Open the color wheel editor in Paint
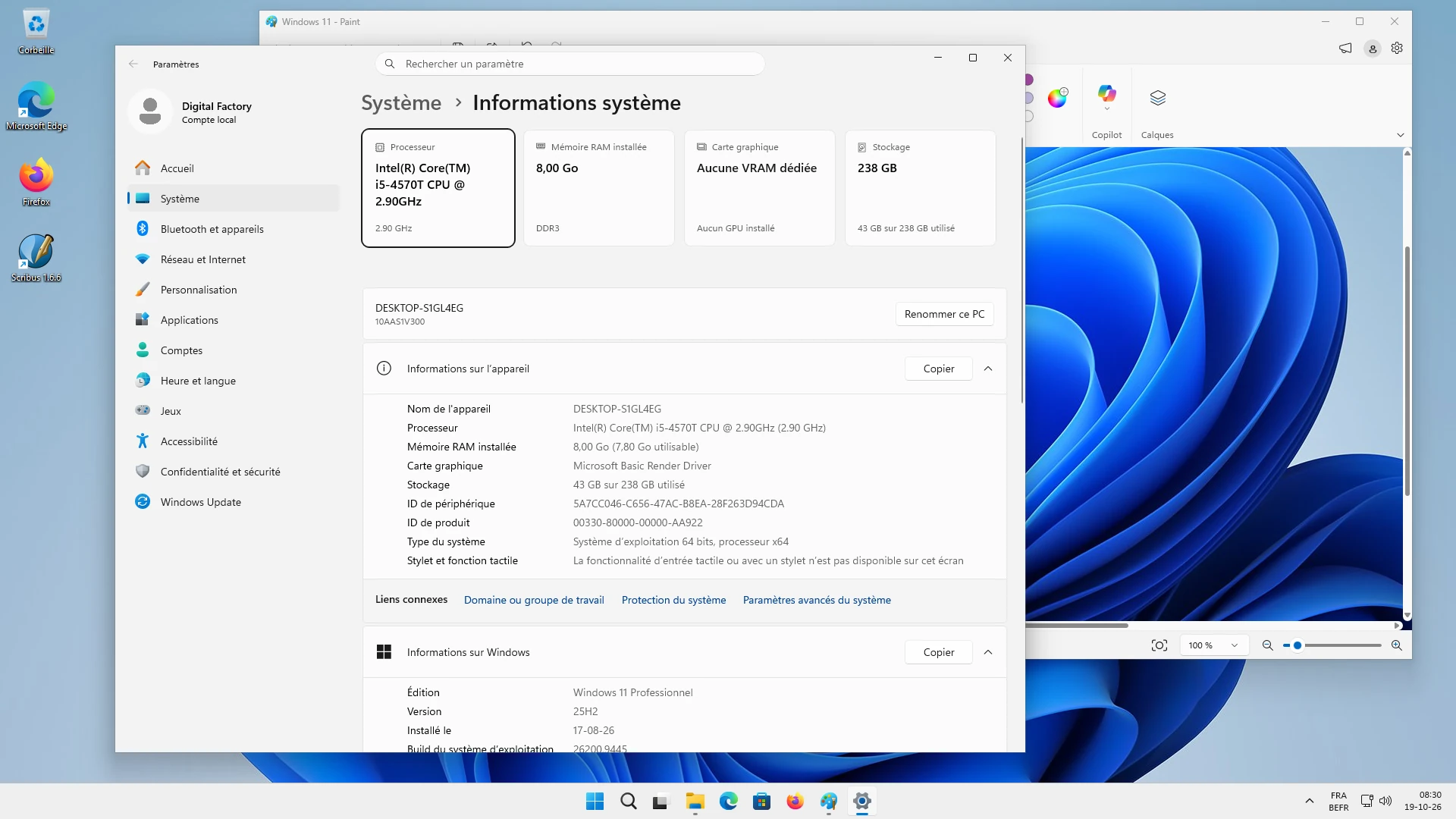 tap(1057, 98)
